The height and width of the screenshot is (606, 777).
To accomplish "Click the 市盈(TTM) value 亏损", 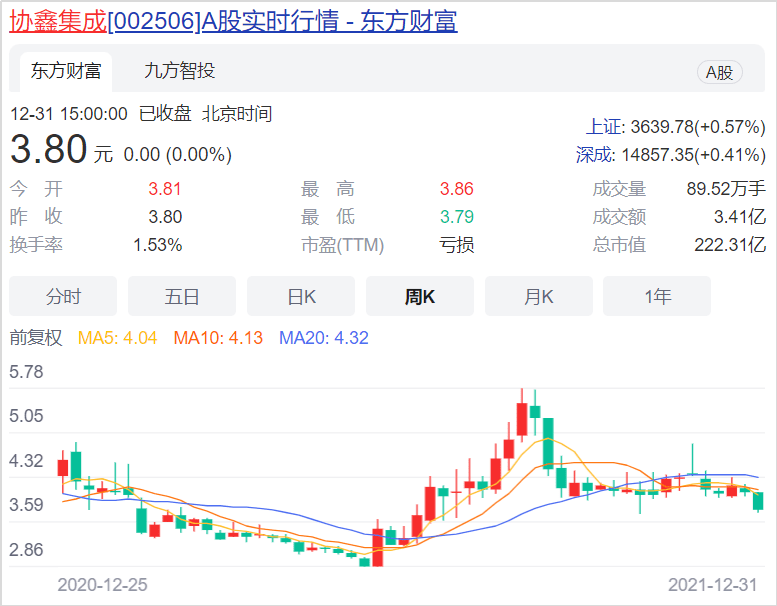I will (457, 245).
